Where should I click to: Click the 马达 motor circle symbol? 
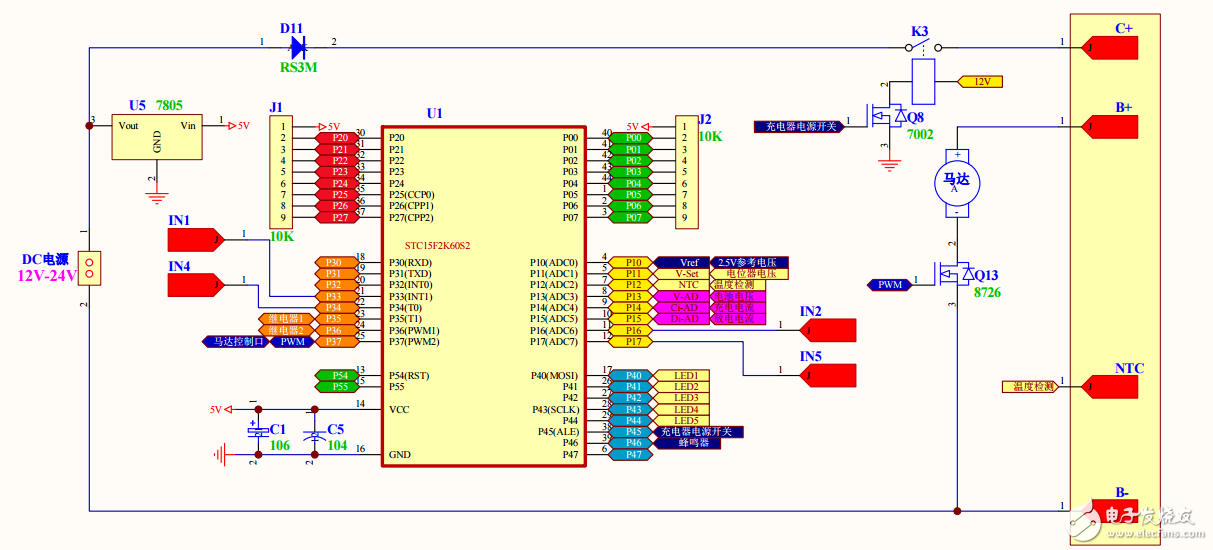[x=958, y=182]
